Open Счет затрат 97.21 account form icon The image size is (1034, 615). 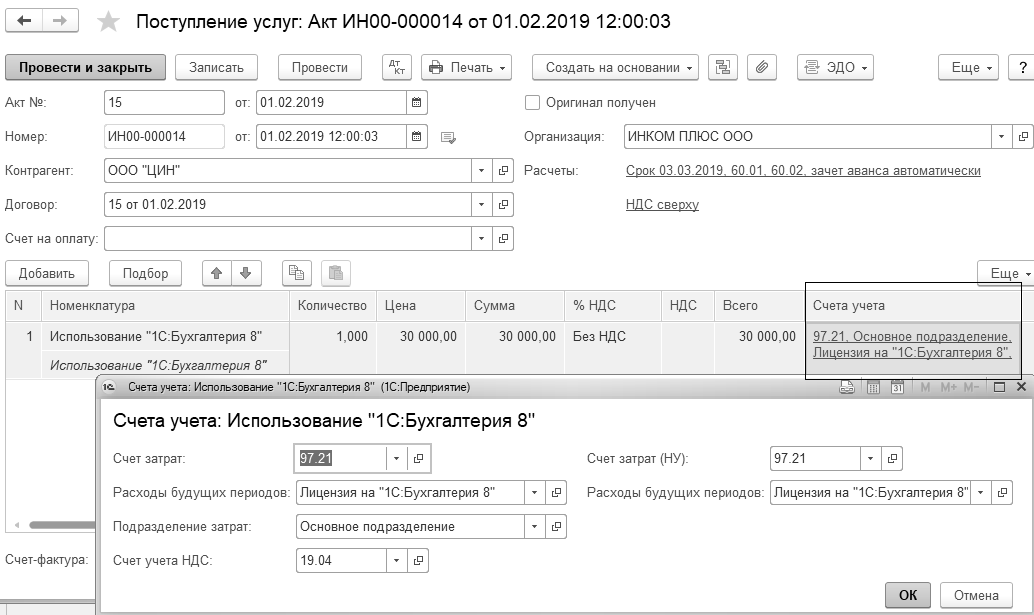coord(418,459)
